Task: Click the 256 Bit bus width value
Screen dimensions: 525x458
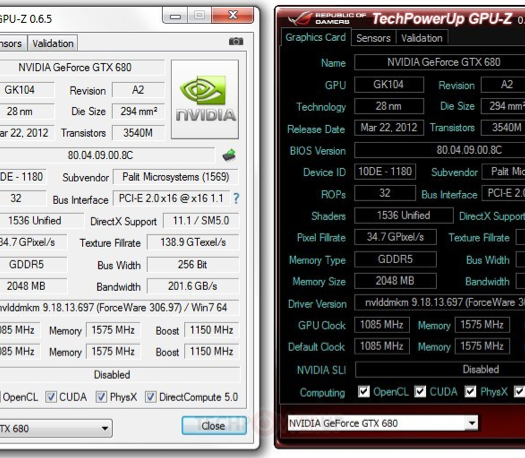Action: [x=193, y=264]
